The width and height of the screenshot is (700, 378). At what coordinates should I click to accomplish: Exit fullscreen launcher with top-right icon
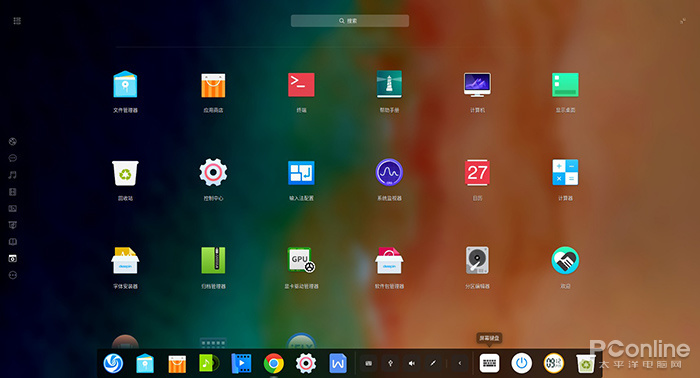click(683, 21)
